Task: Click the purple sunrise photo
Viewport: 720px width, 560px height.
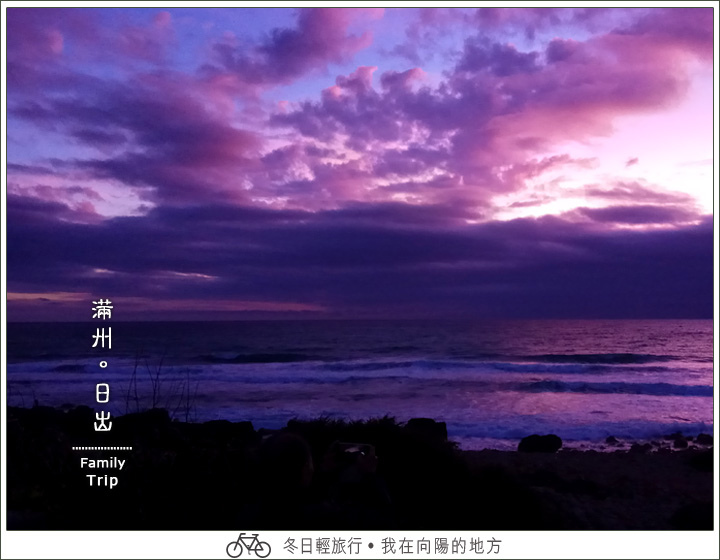Action: click(x=360, y=269)
